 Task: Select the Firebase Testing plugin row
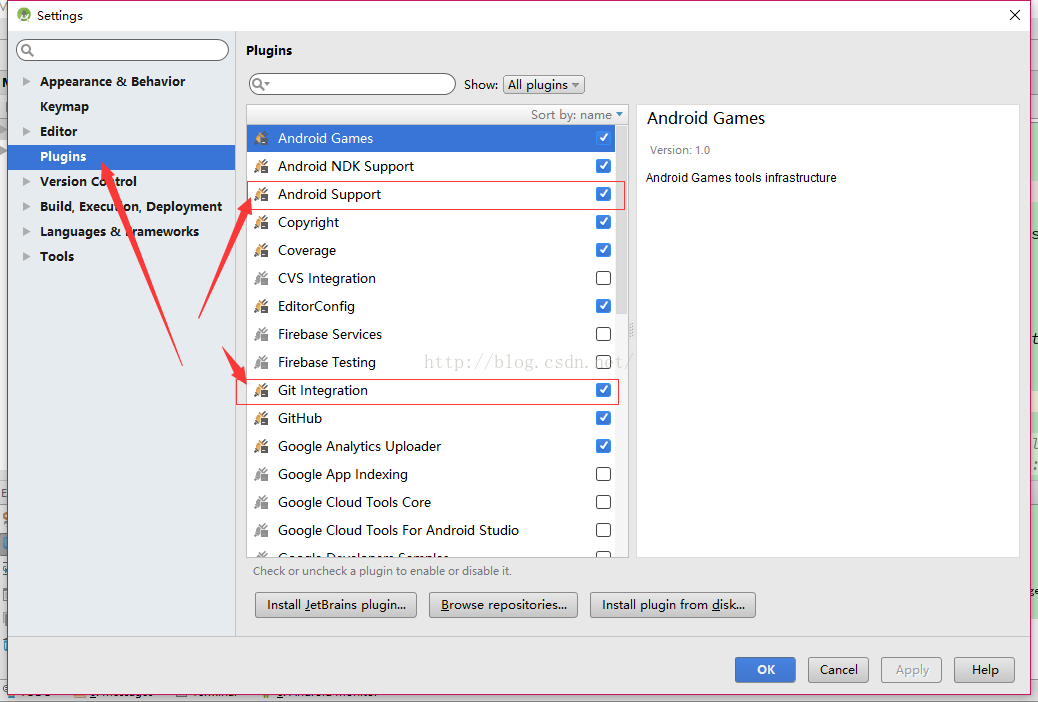(431, 362)
